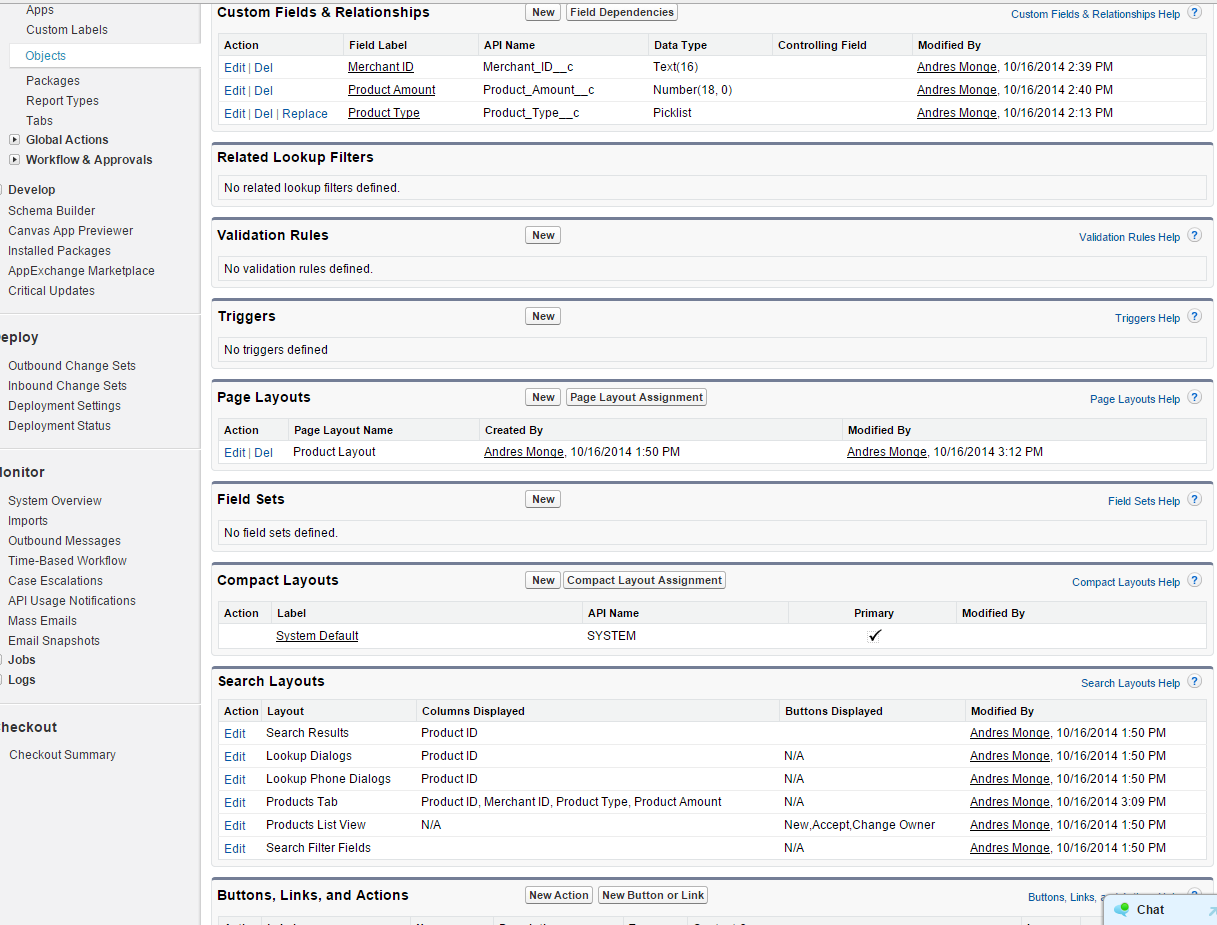Click help icon beside Field Sets Help
The width and height of the screenshot is (1217, 925).
click(1194, 500)
